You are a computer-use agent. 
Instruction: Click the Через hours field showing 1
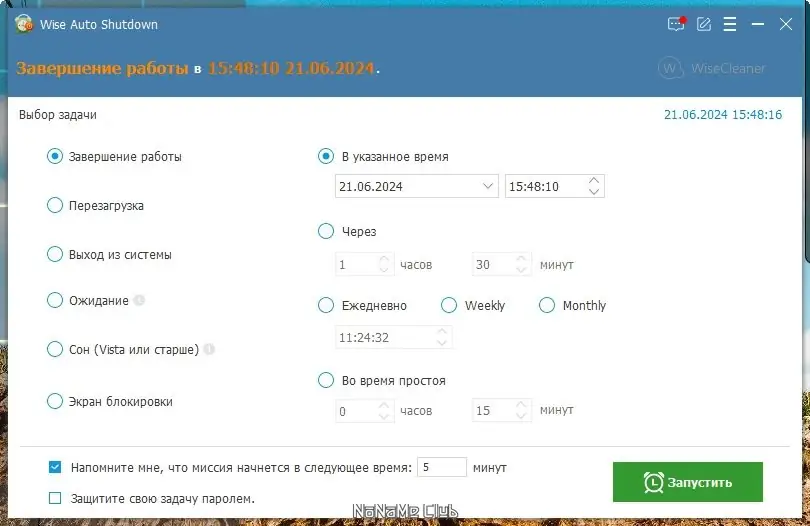[365, 265]
